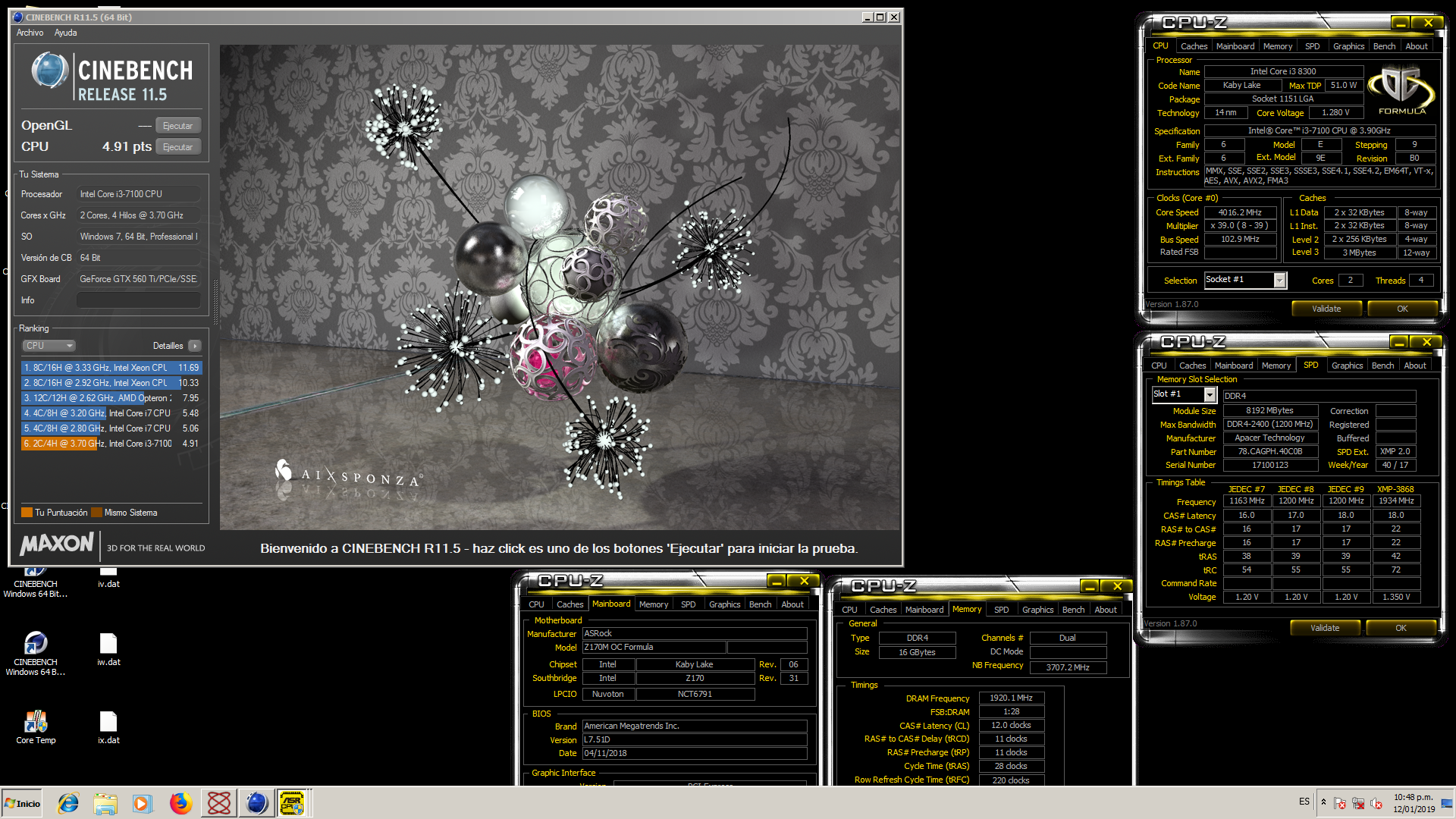The width and height of the screenshot is (1456, 819).
Task: Minimize the Mainboard CPU-Z window
Action: click(776, 581)
